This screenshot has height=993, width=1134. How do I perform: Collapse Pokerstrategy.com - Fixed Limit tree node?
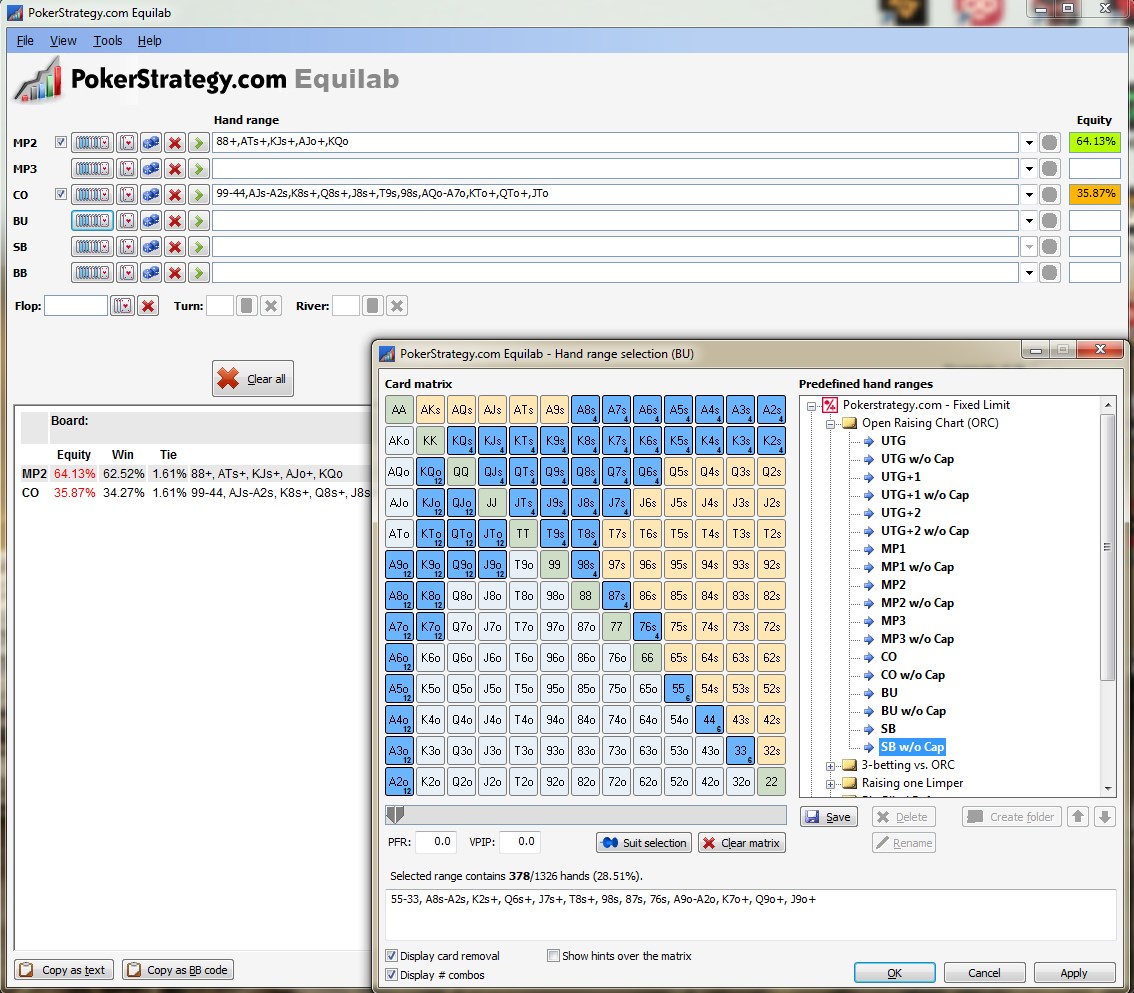click(811, 406)
